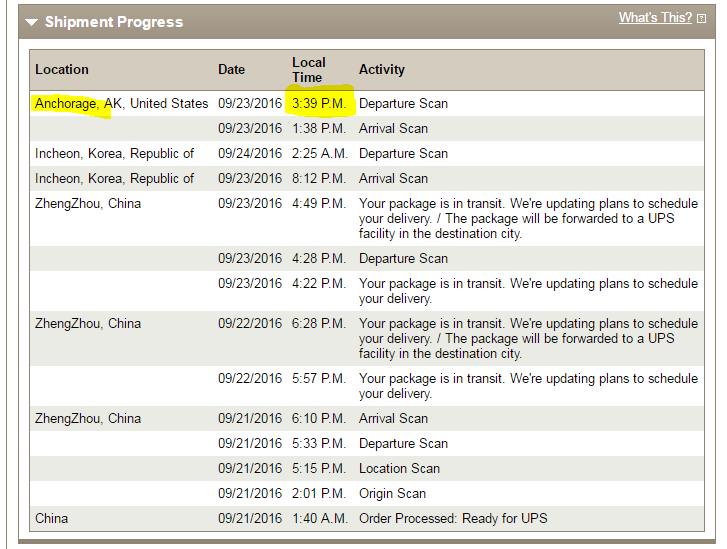
Task: Click the 5:57 P.M. in-transit message
Action: pyautogui.click(x=528, y=386)
